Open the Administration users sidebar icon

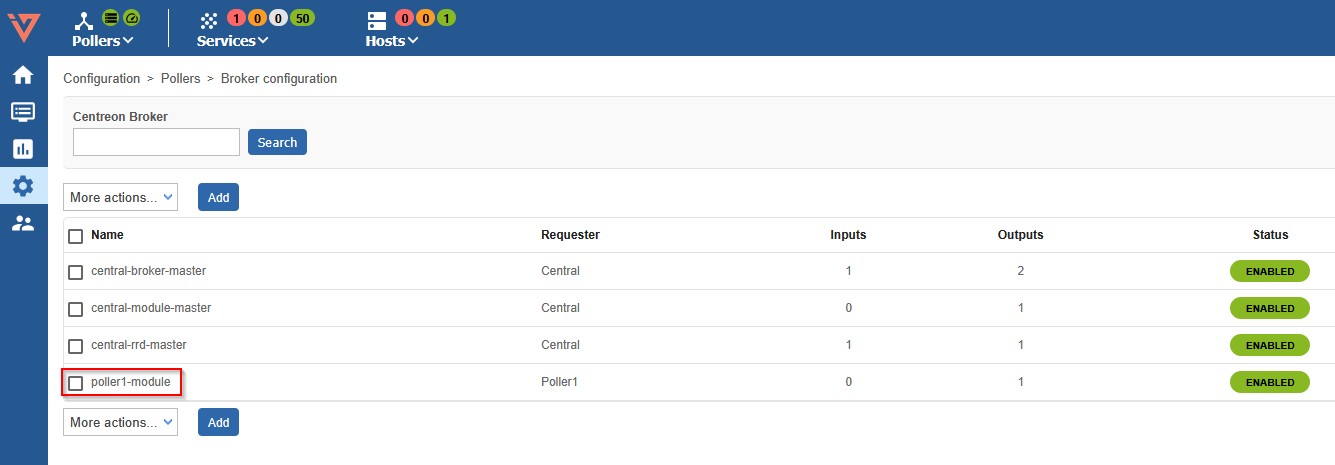[x=22, y=223]
